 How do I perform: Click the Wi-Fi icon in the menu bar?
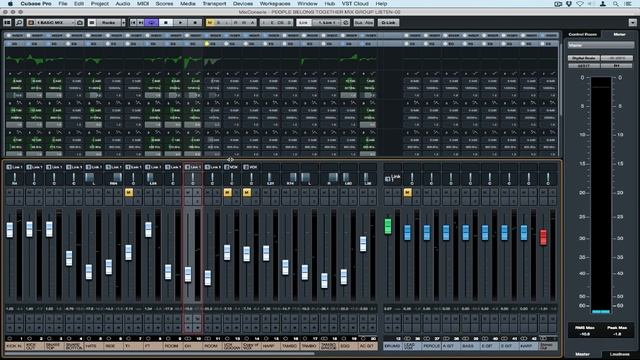(x=580, y=4)
